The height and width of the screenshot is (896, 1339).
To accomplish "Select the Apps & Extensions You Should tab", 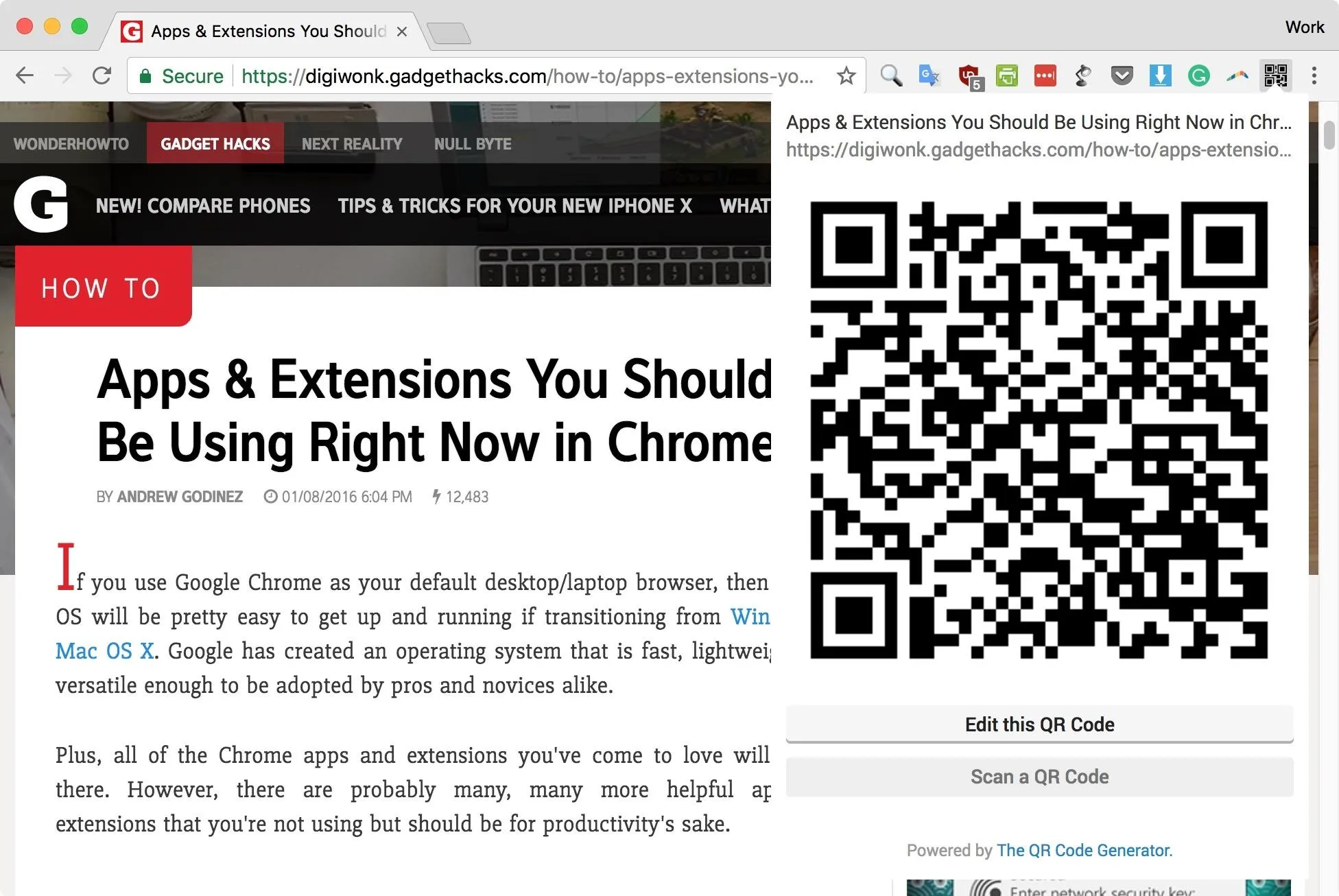I will (x=265, y=32).
